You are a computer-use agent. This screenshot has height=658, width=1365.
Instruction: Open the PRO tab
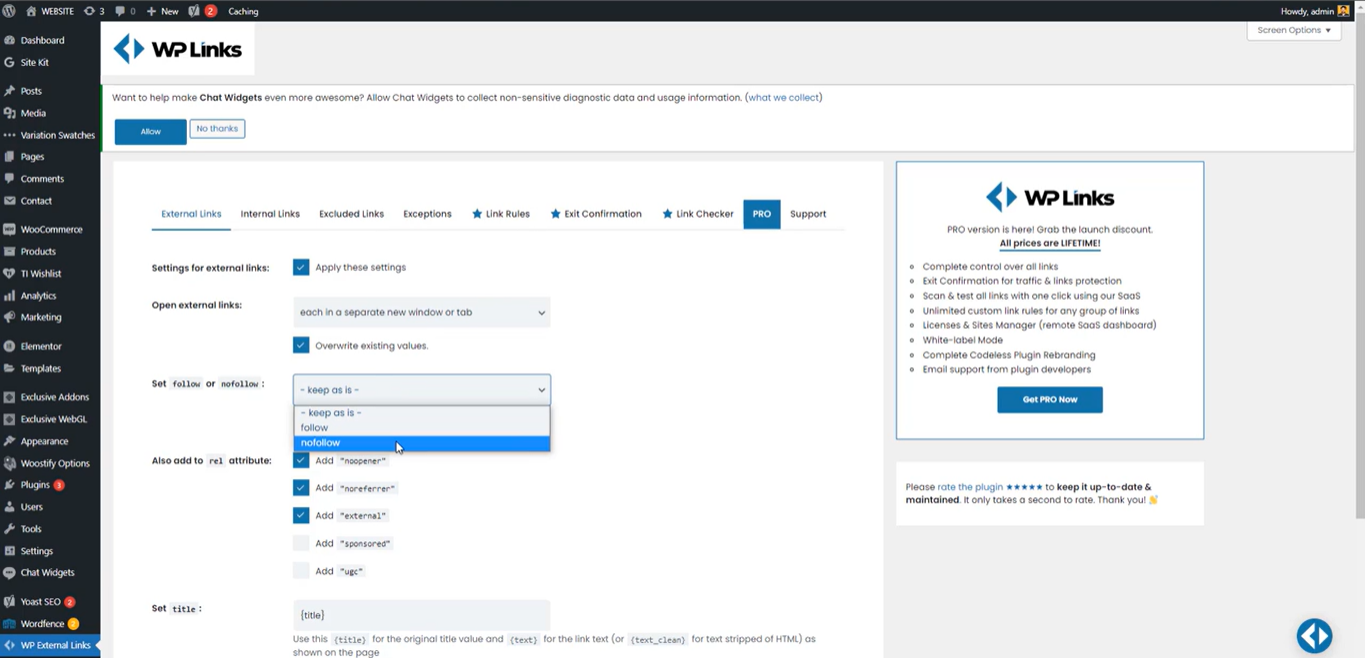[x=762, y=214]
